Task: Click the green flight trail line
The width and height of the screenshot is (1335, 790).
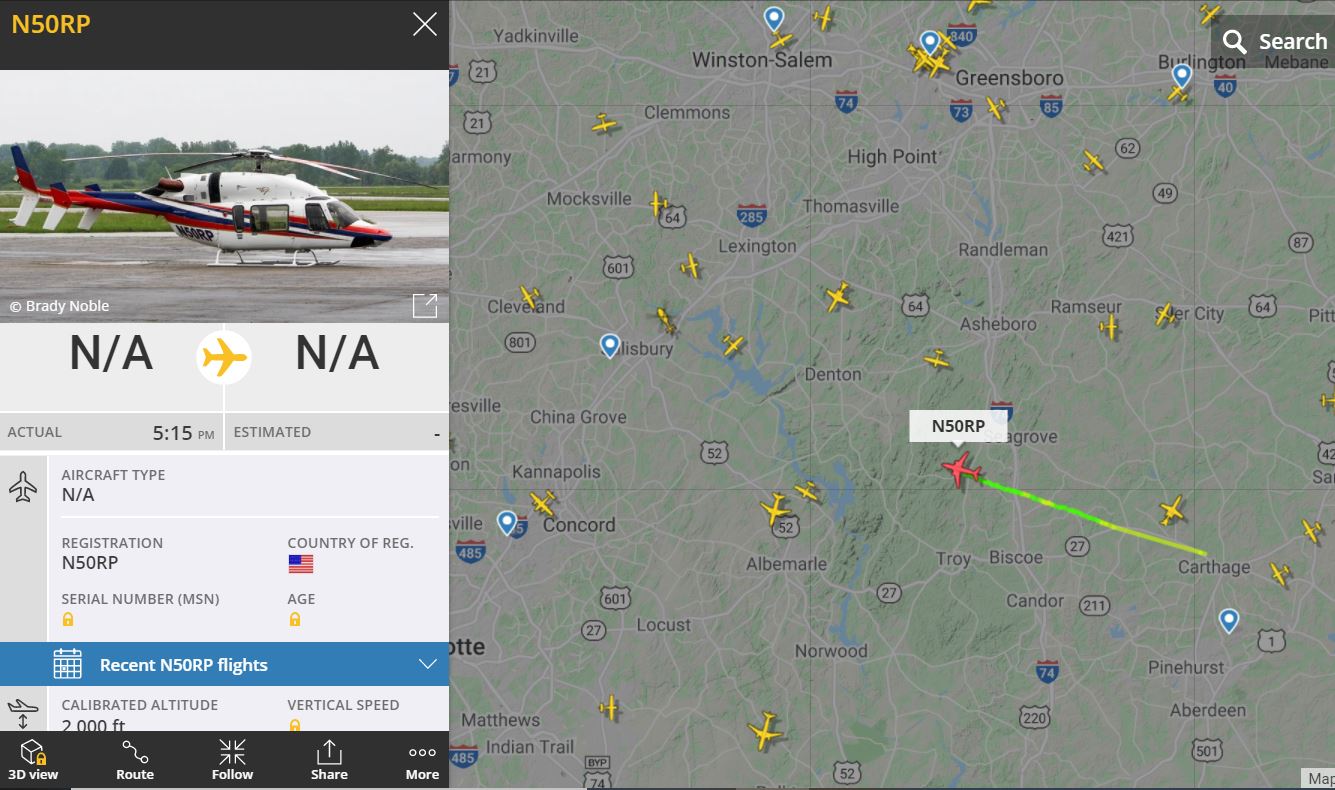Action: (x=1090, y=517)
